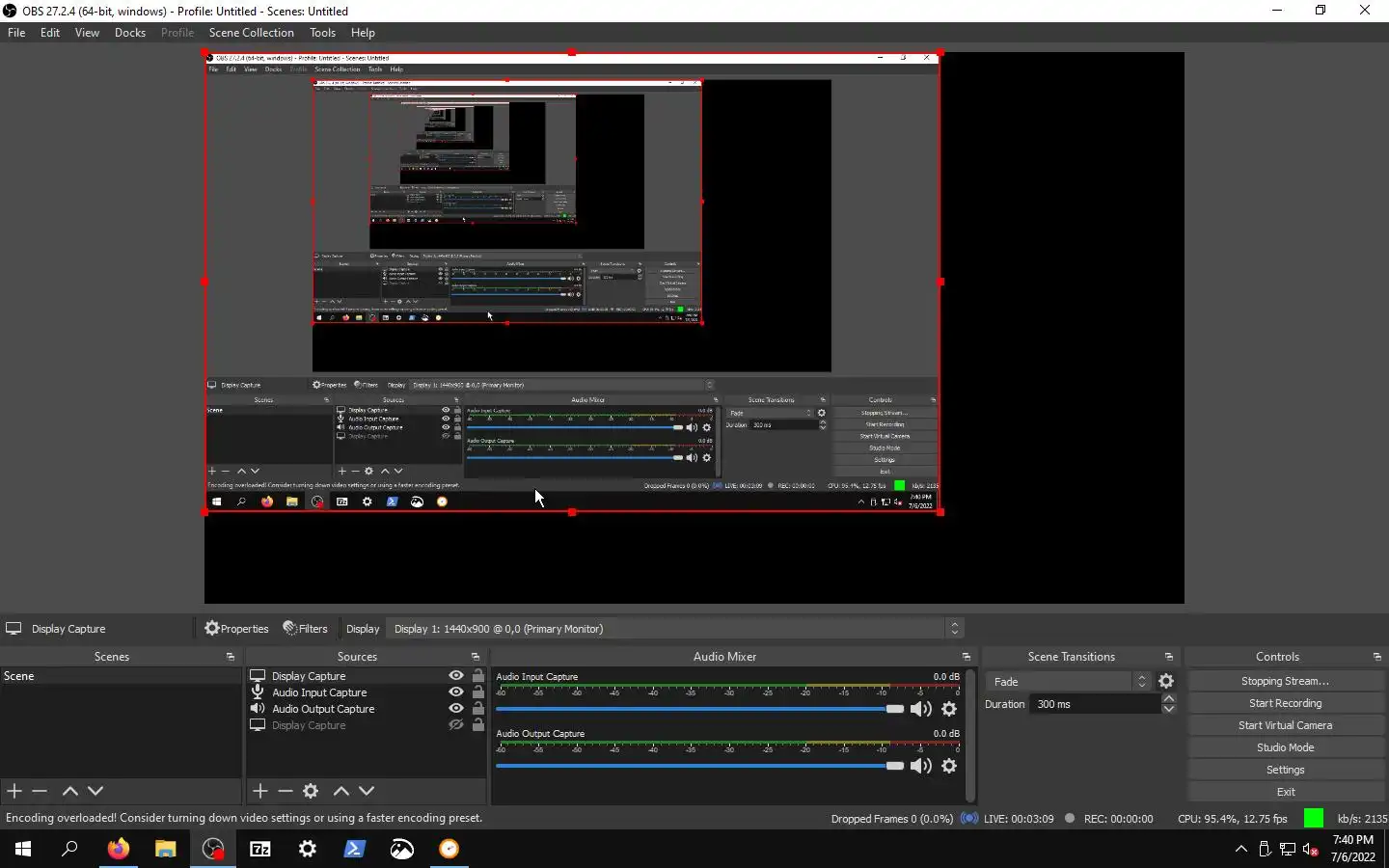Mute Audio Output Capture speaker icon

(x=921, y=766)
